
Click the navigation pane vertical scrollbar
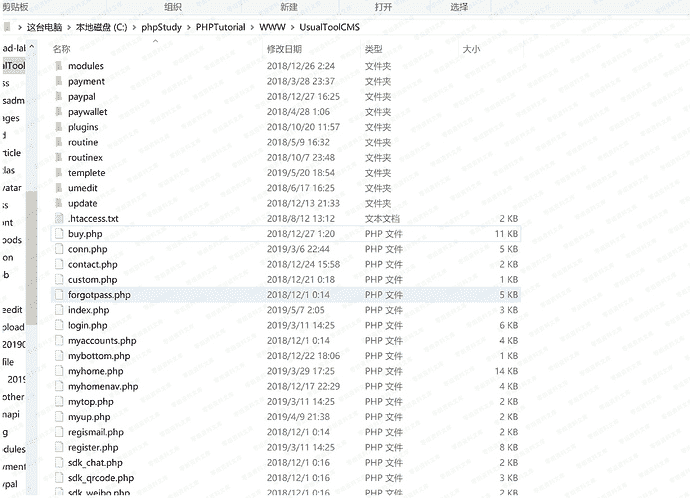(31, 250)
